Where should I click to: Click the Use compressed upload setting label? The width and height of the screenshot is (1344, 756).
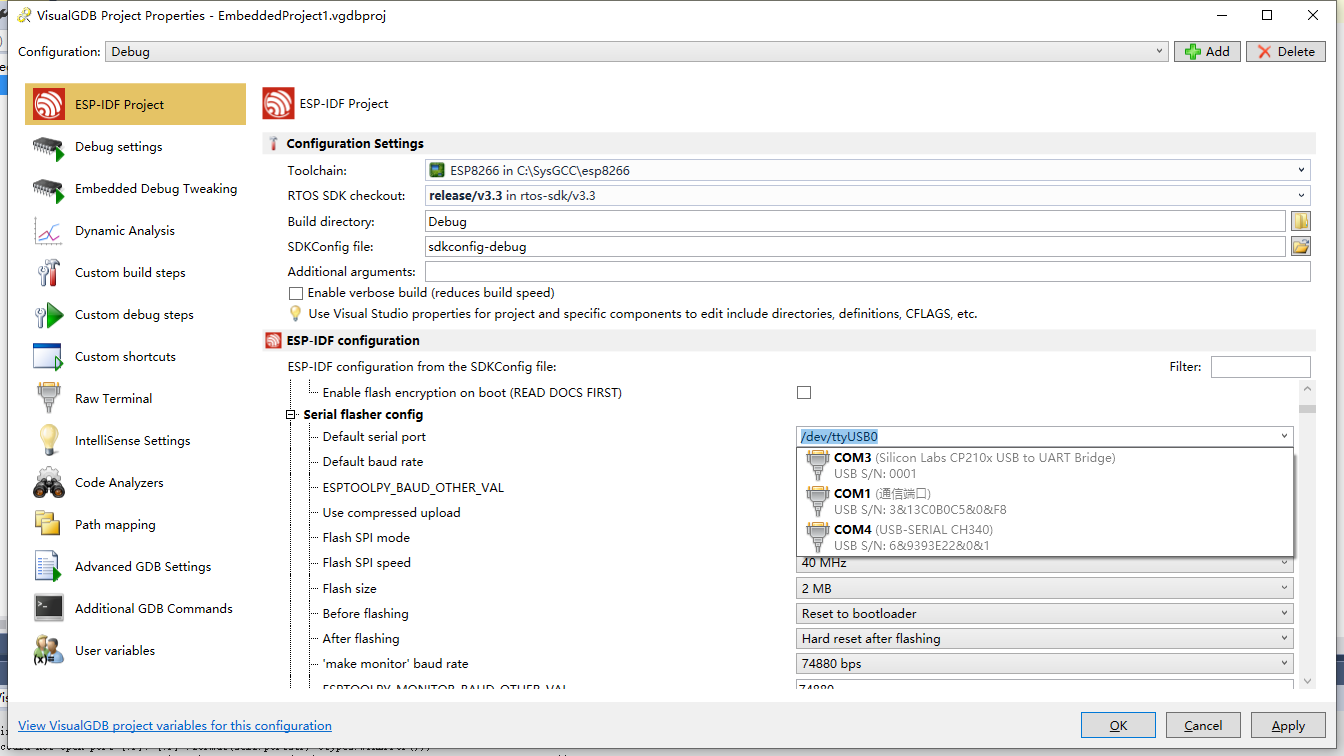click(391, 513)
